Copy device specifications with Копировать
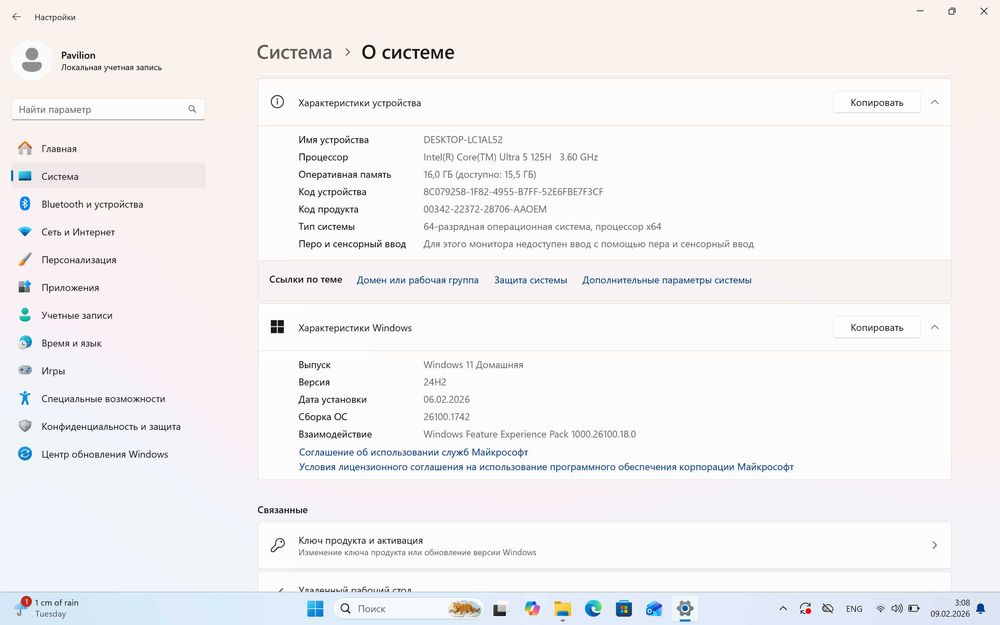The width and height of the screenshot is (1000, 625). click(876, 102)
